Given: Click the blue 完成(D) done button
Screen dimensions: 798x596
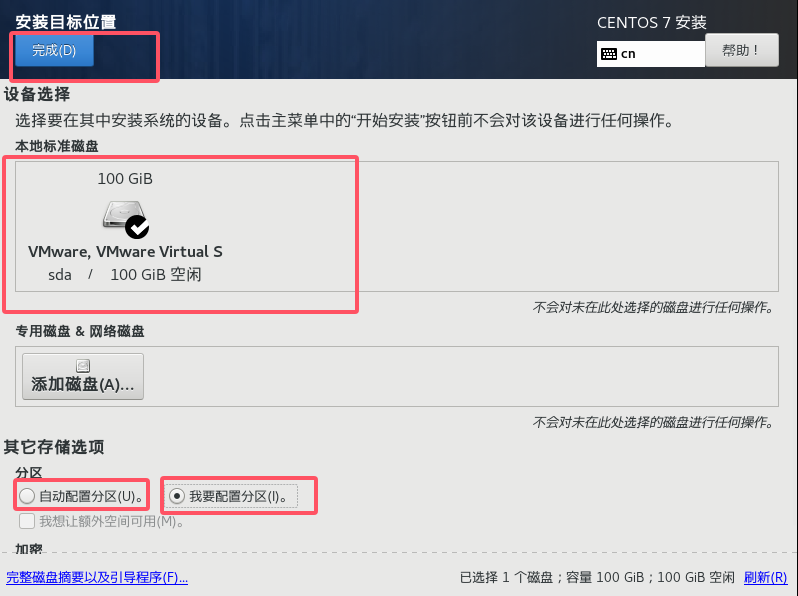Looking at the screenshot, I should tap(54, 50).
